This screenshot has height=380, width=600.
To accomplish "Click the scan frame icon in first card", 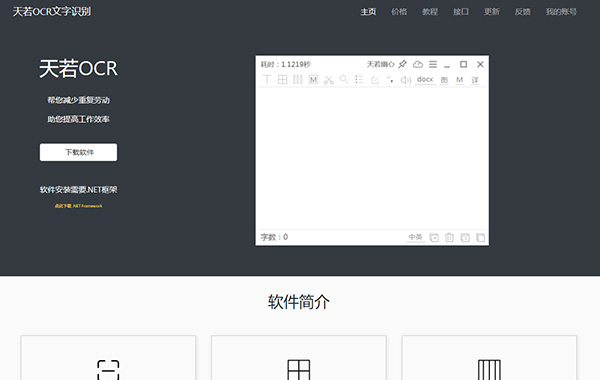I will 108,370.
